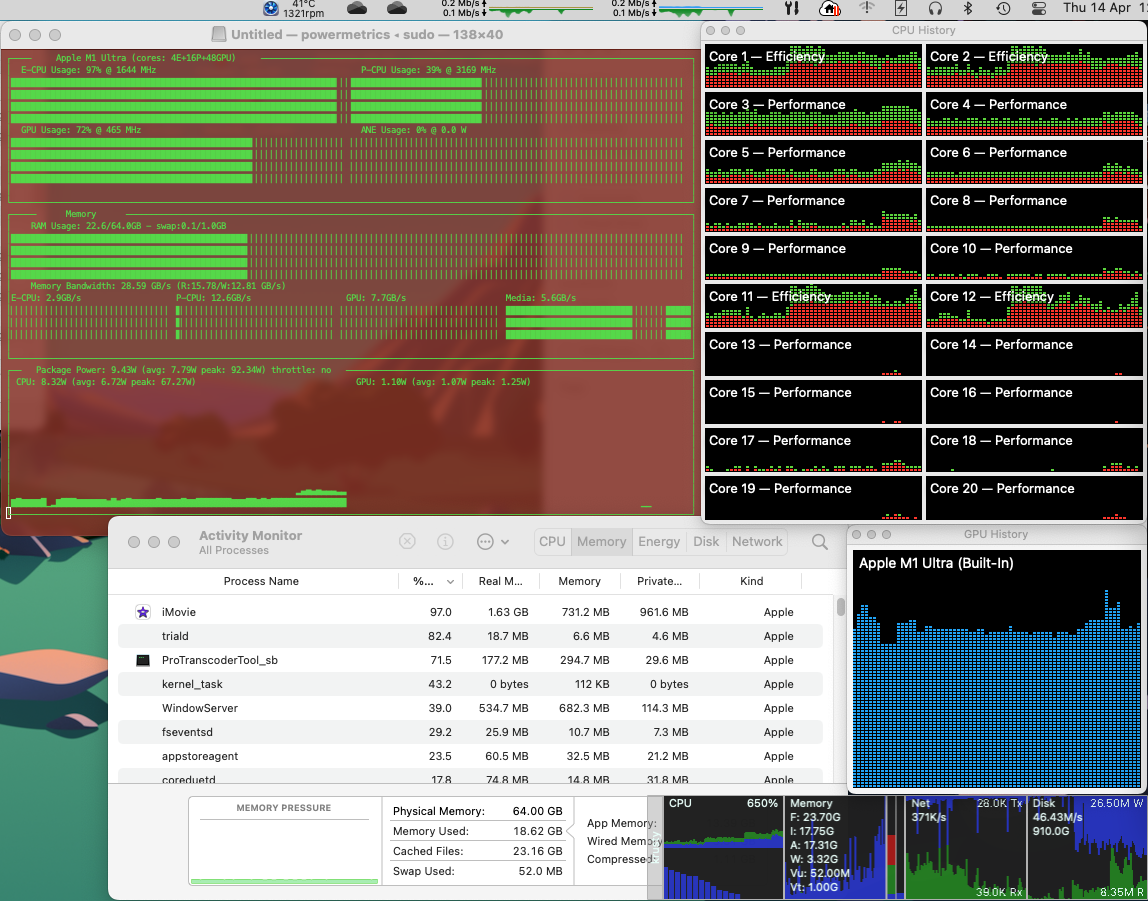Viewport: 1148px width, 901px height.
Task: Click the temperature and fan speed monitor icon
Action: point(271,8)
